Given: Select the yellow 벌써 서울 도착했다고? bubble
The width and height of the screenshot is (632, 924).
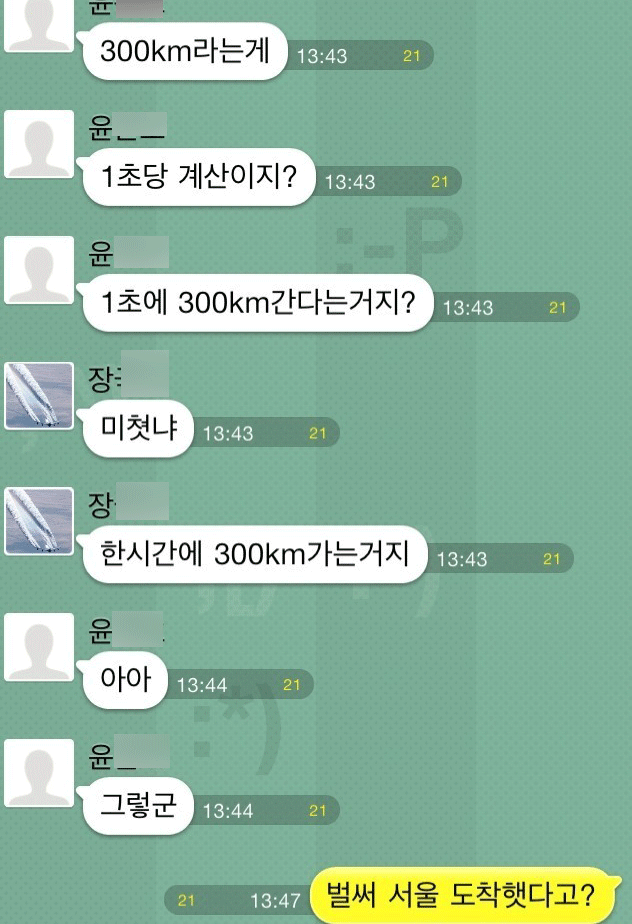Looking at the screenshot, I should (462, 896).
